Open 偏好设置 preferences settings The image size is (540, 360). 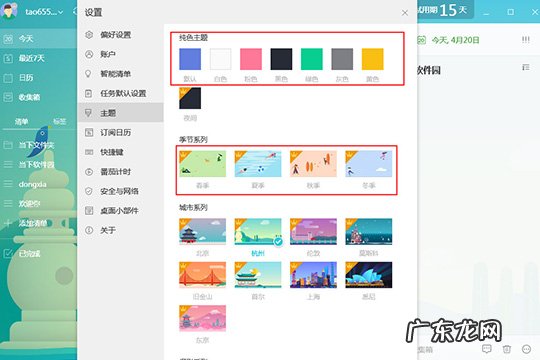(120, 35)
